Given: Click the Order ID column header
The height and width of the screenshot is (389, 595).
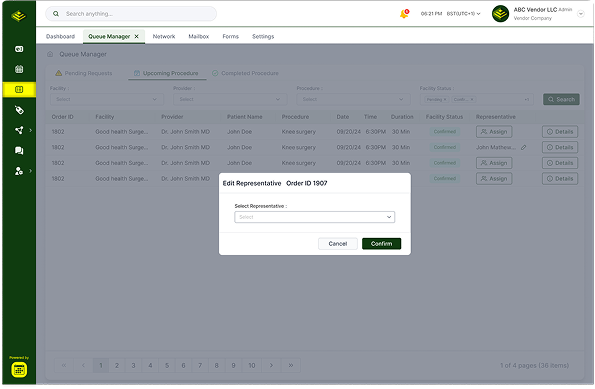Looking at the screenshot, I should tap(63, 117).
